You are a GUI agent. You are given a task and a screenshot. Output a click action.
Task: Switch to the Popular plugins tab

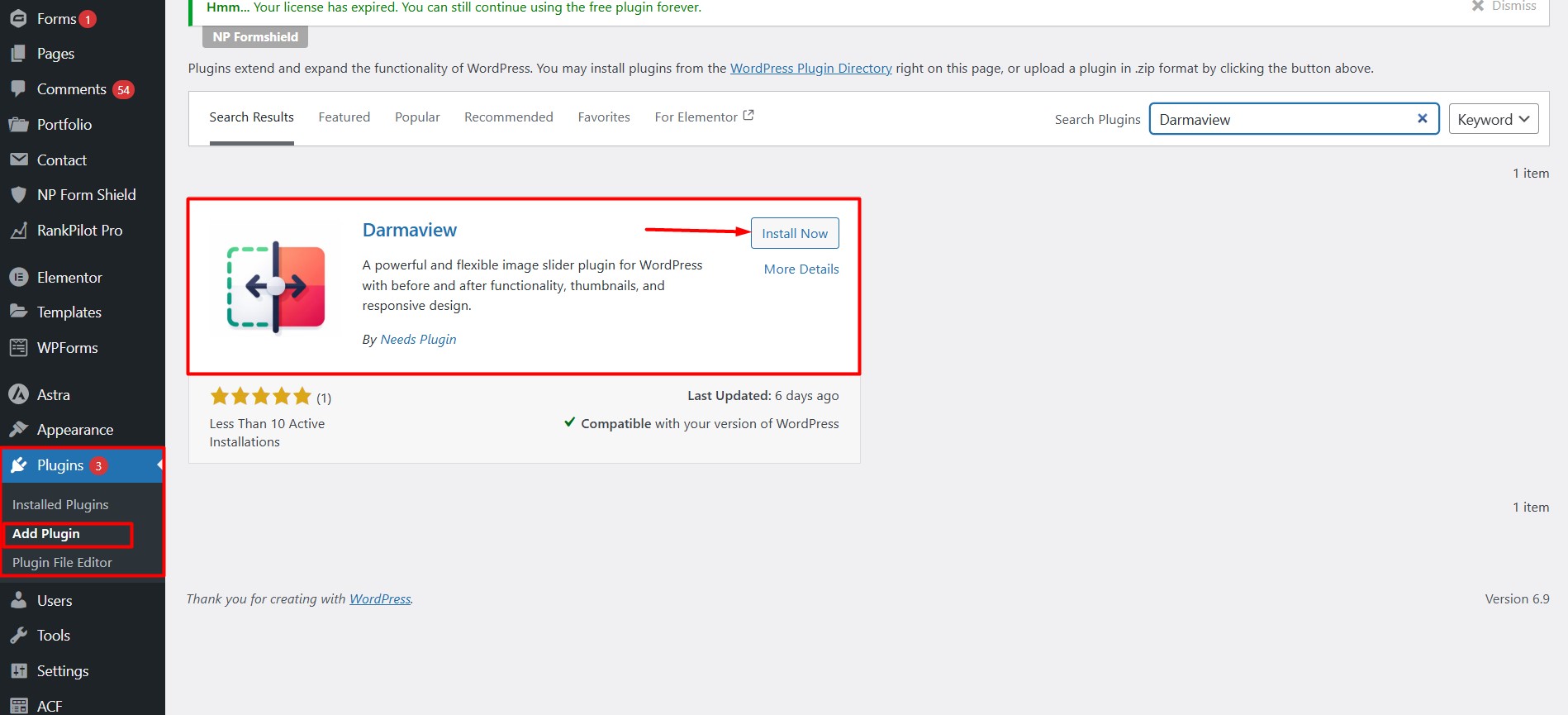coord(417,117)
